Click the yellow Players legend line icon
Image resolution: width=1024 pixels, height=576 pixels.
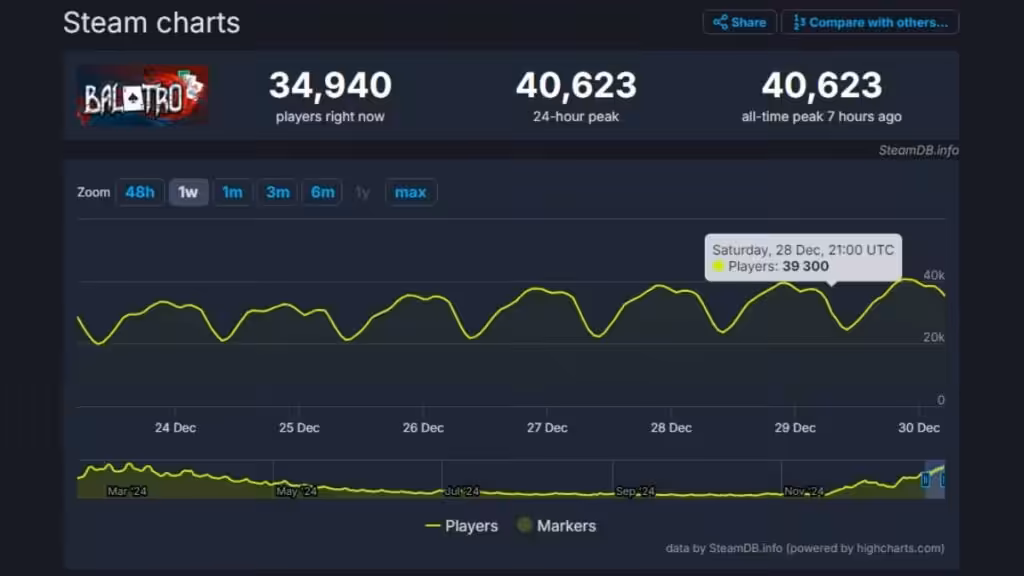[432, 526]
